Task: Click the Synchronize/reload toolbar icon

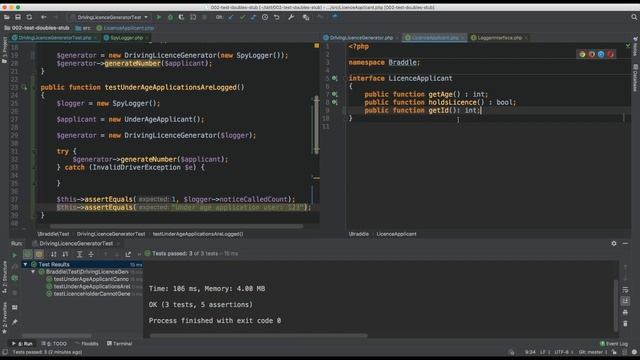Action: tap(29, 17)
